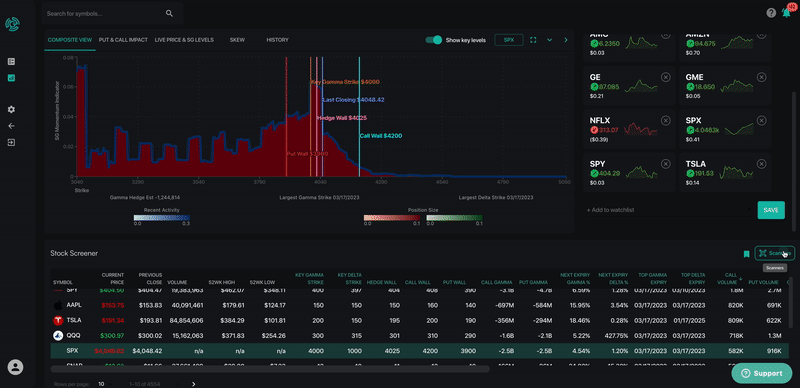Remove SPX from the watchlist
Viewport: 800px width, 388px height.
(x=761, y=120)
